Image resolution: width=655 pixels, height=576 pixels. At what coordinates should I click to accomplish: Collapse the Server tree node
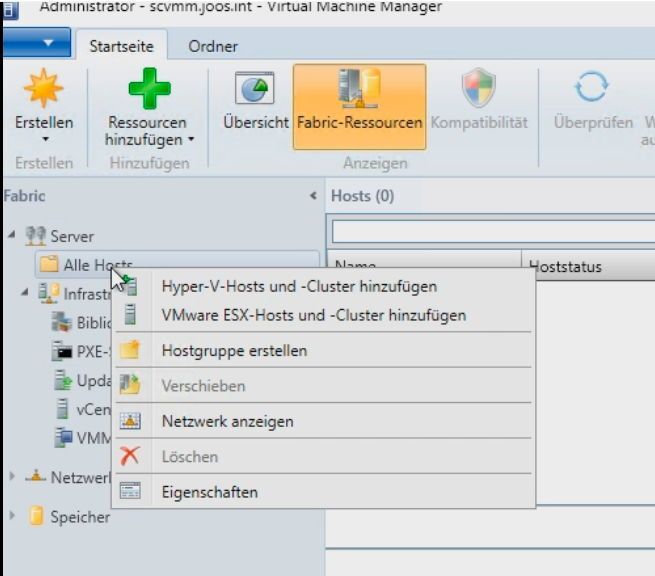[12, 235]
